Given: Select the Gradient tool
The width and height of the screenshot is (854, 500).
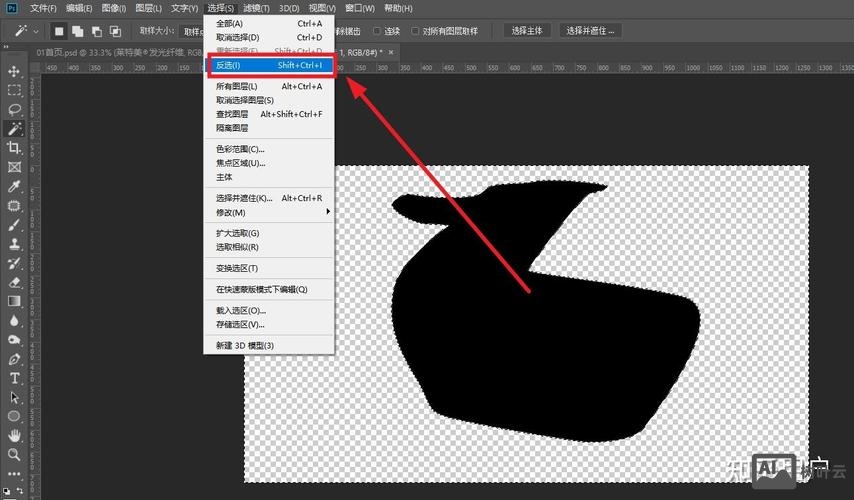Looking at the screenshot, I should [x=14, y=301].
